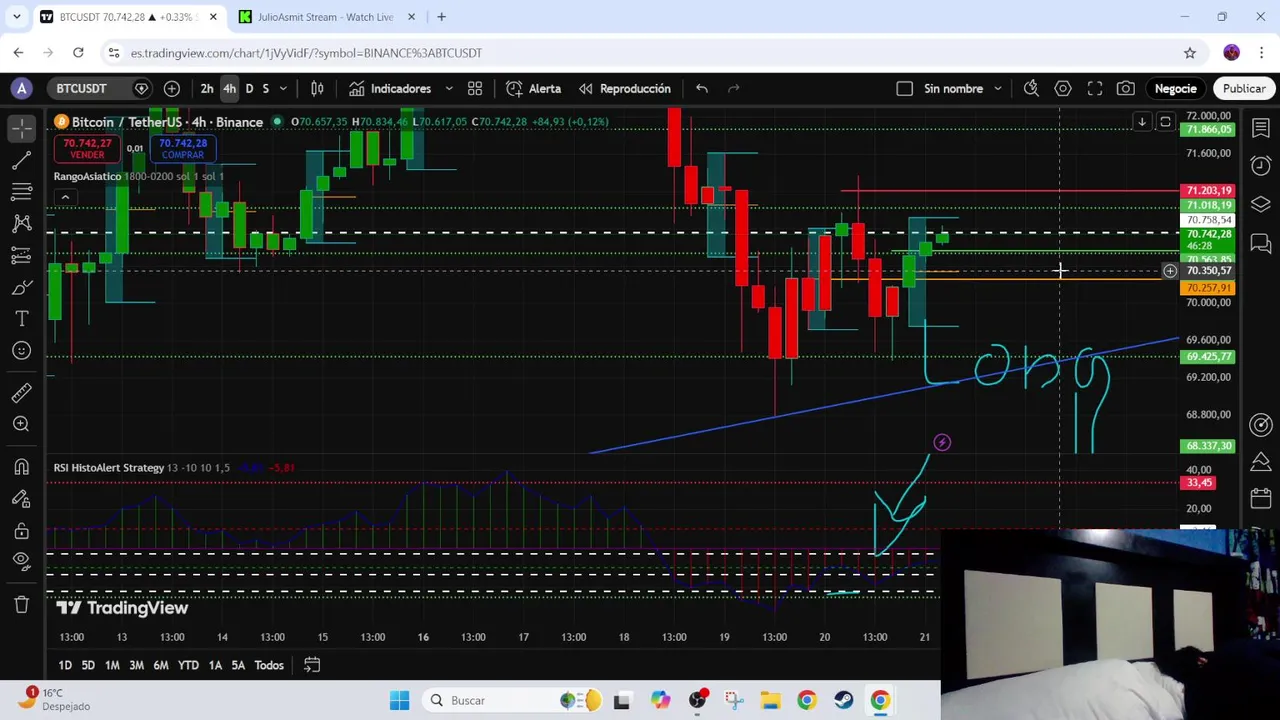Toggle the maximize-pane button on chart
This screenshot has height=720, width=1280.
[1165, 122]
